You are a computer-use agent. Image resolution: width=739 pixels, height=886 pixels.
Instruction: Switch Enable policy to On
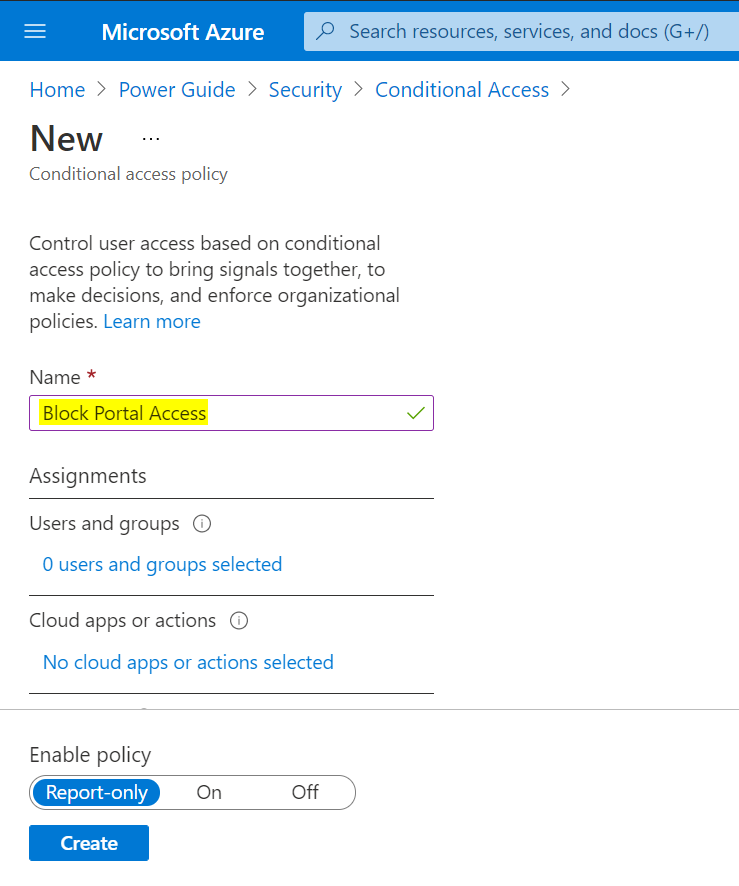coord(209,793)
